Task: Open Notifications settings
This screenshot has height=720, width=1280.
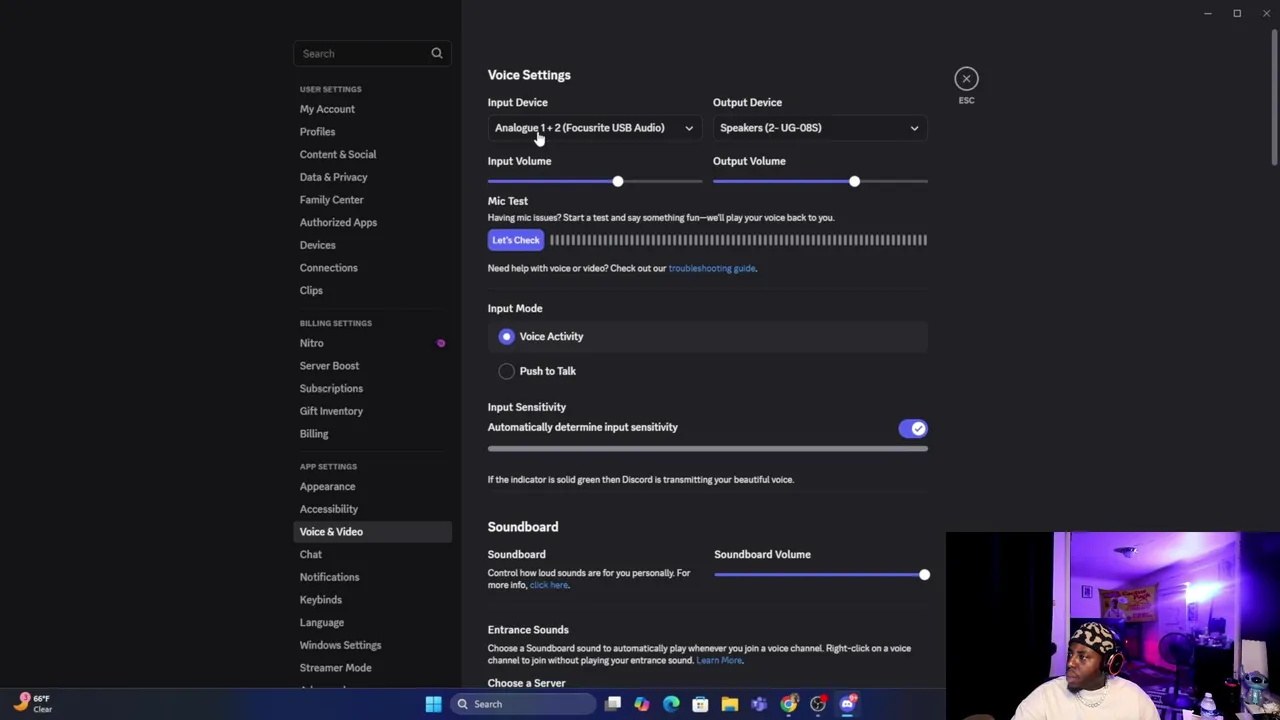Action: 329,577
